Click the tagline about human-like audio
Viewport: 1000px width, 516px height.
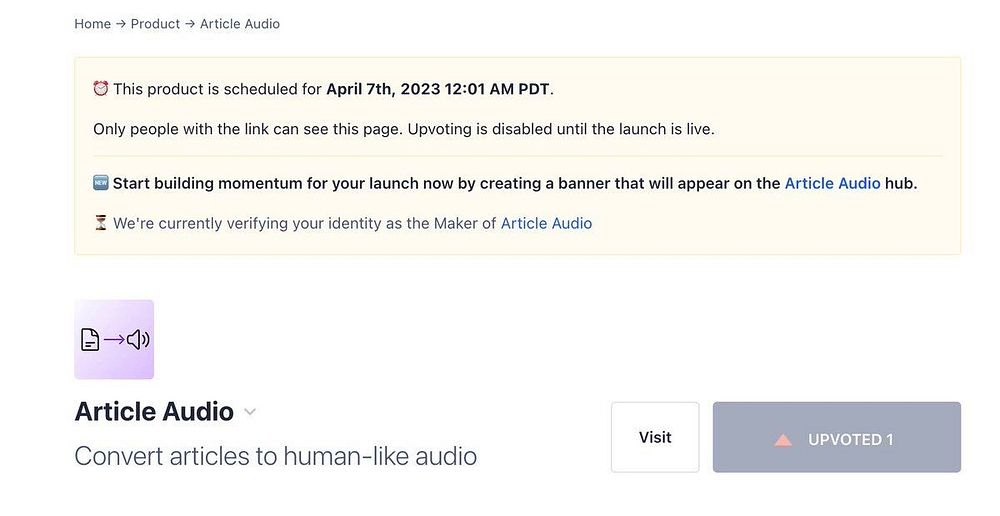point(275,457)
